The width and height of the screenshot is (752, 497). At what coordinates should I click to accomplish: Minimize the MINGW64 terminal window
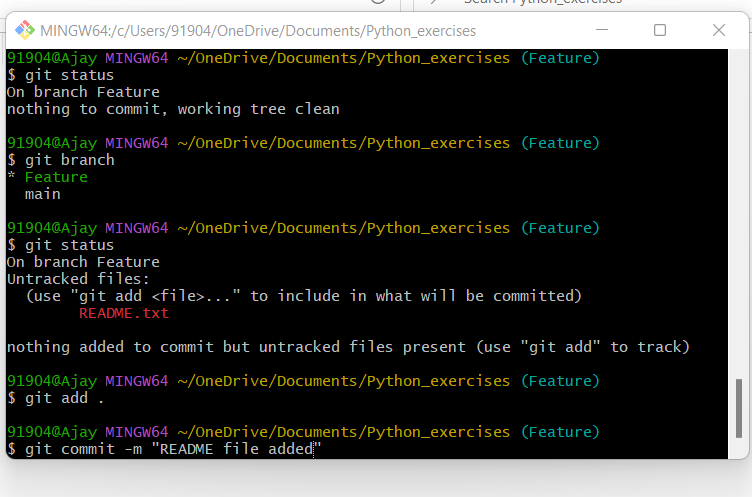point(602,30)
